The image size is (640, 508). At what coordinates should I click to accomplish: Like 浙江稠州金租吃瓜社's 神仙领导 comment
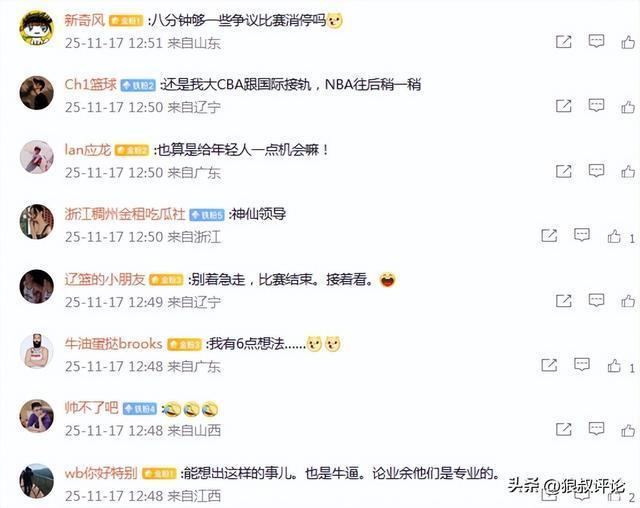pos(614,236)
